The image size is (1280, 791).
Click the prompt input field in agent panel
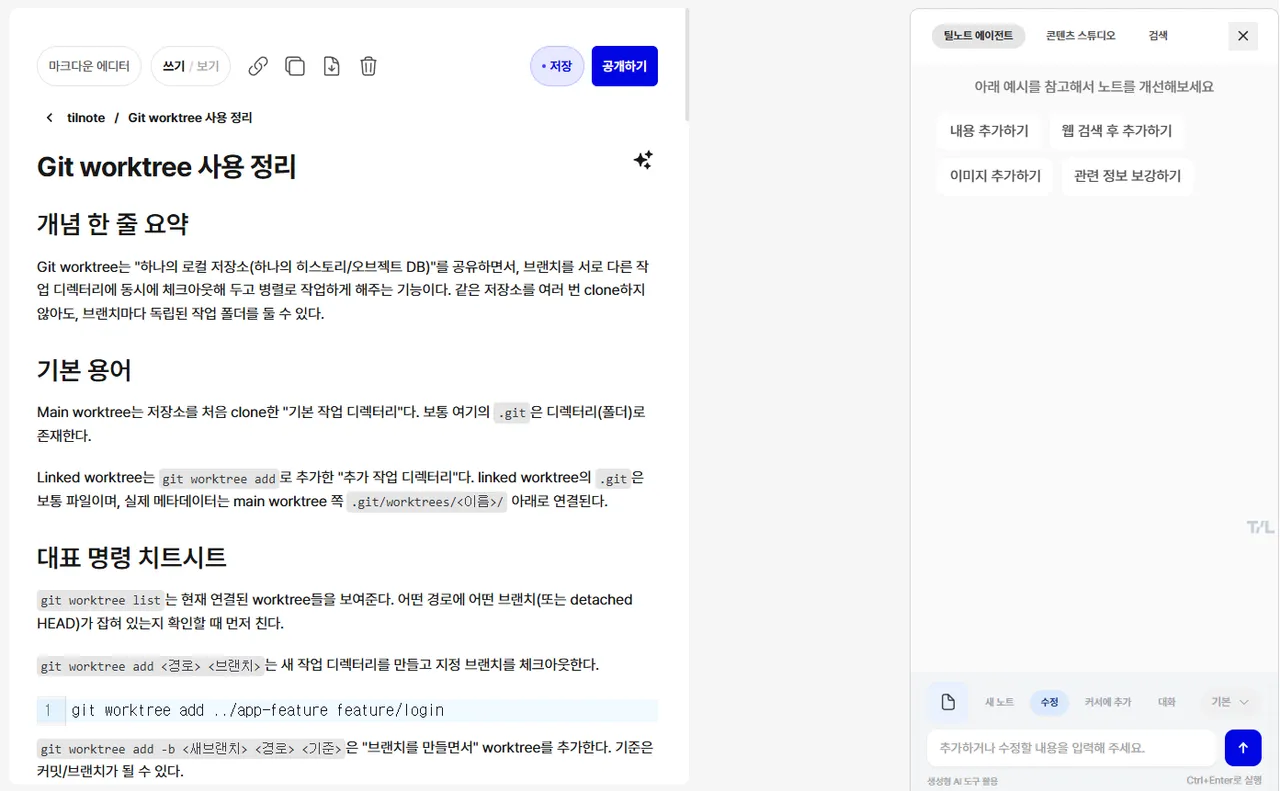1071,747
